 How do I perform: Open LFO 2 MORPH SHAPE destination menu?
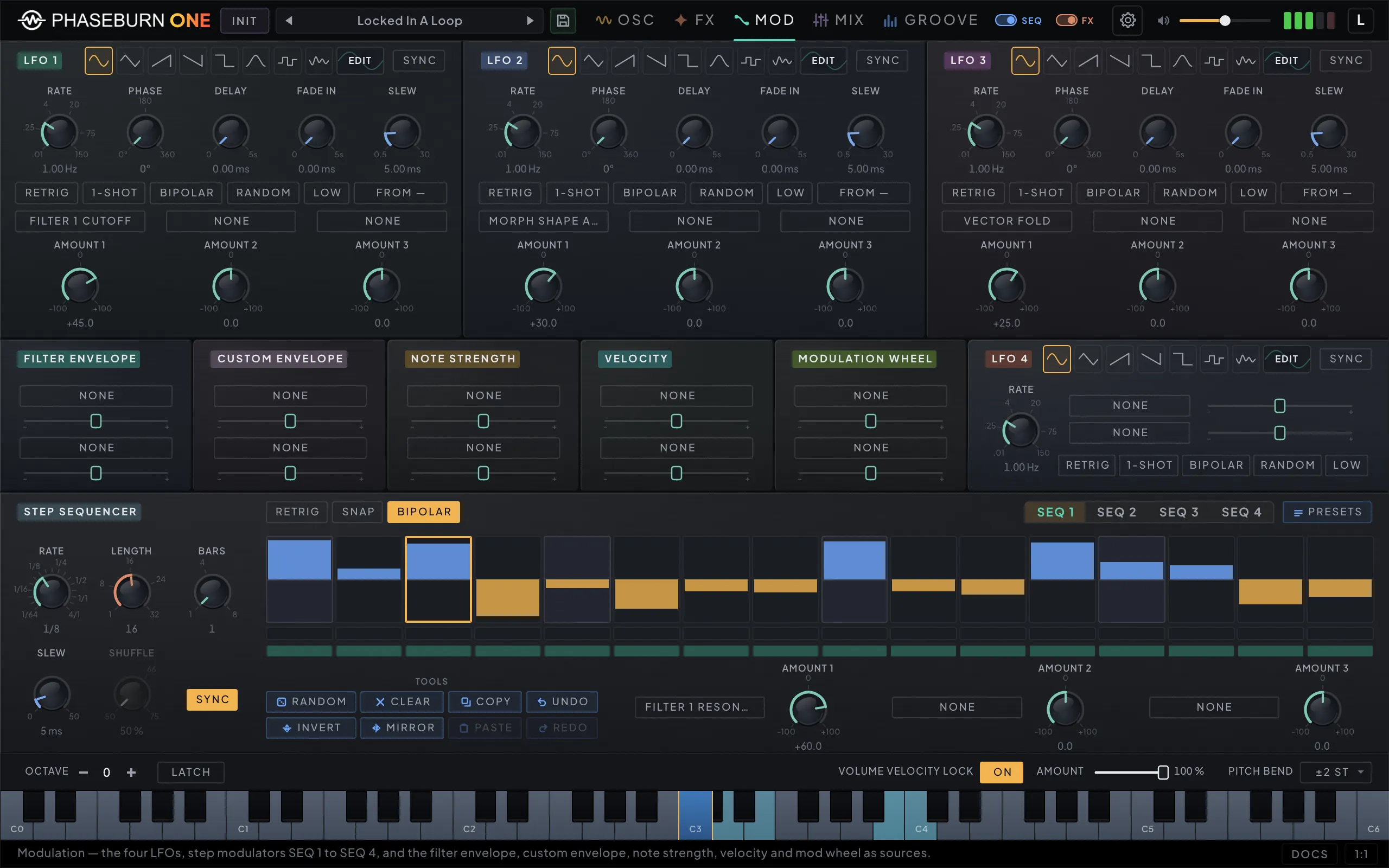[x=543, y=221]
